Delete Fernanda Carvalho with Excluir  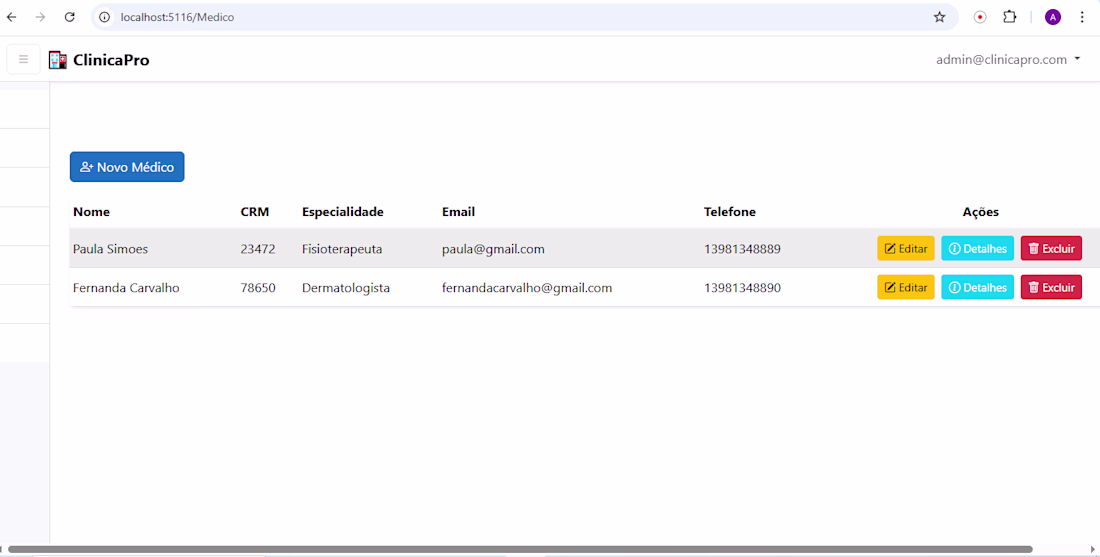[x=1051, y=287]
